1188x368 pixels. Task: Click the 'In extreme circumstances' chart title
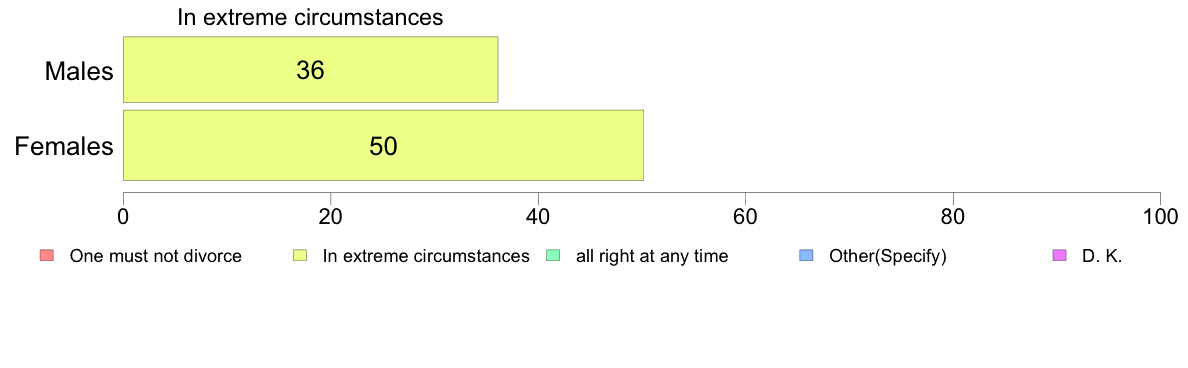point(310,18)
